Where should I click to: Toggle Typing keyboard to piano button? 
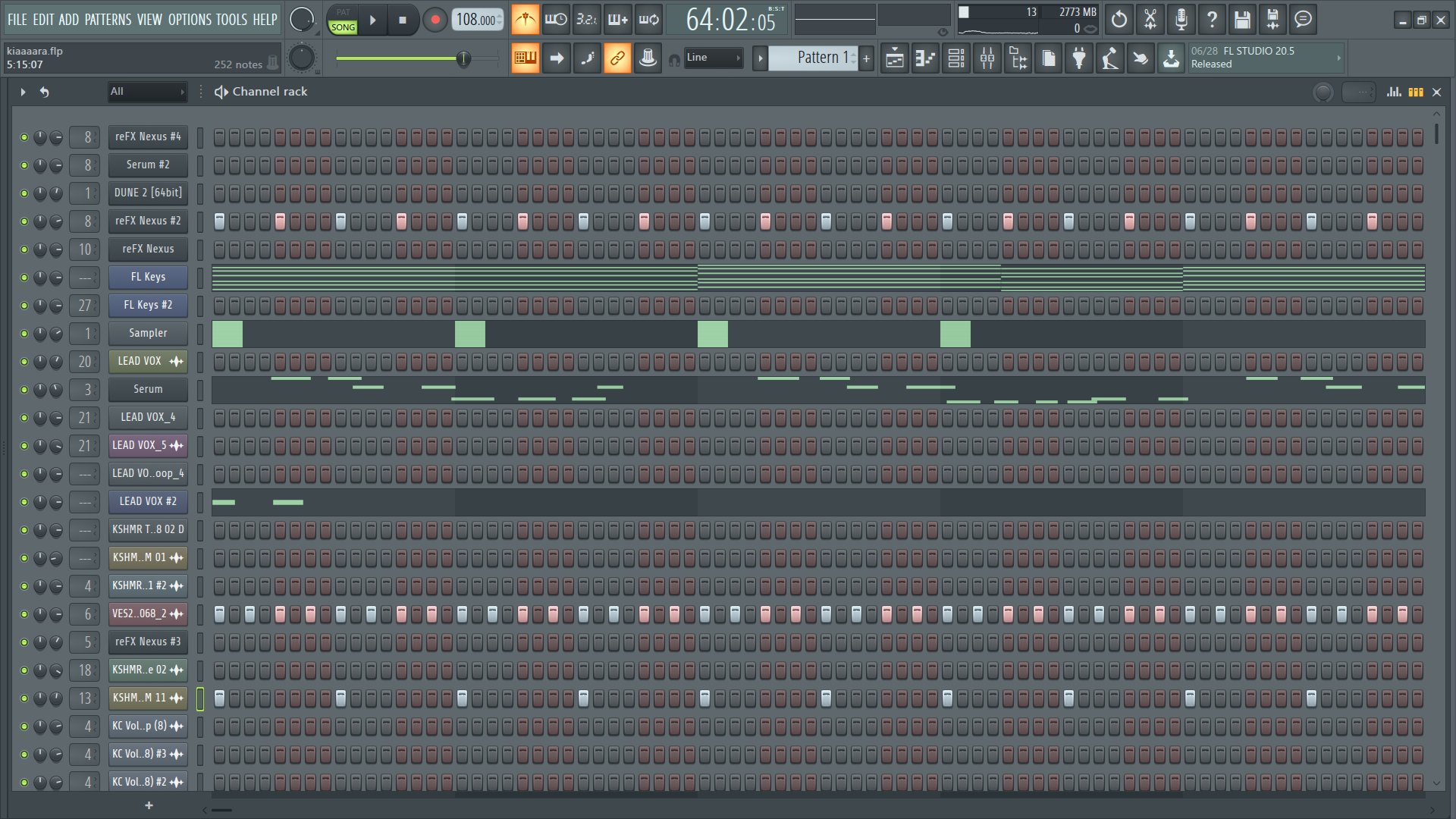525,58
